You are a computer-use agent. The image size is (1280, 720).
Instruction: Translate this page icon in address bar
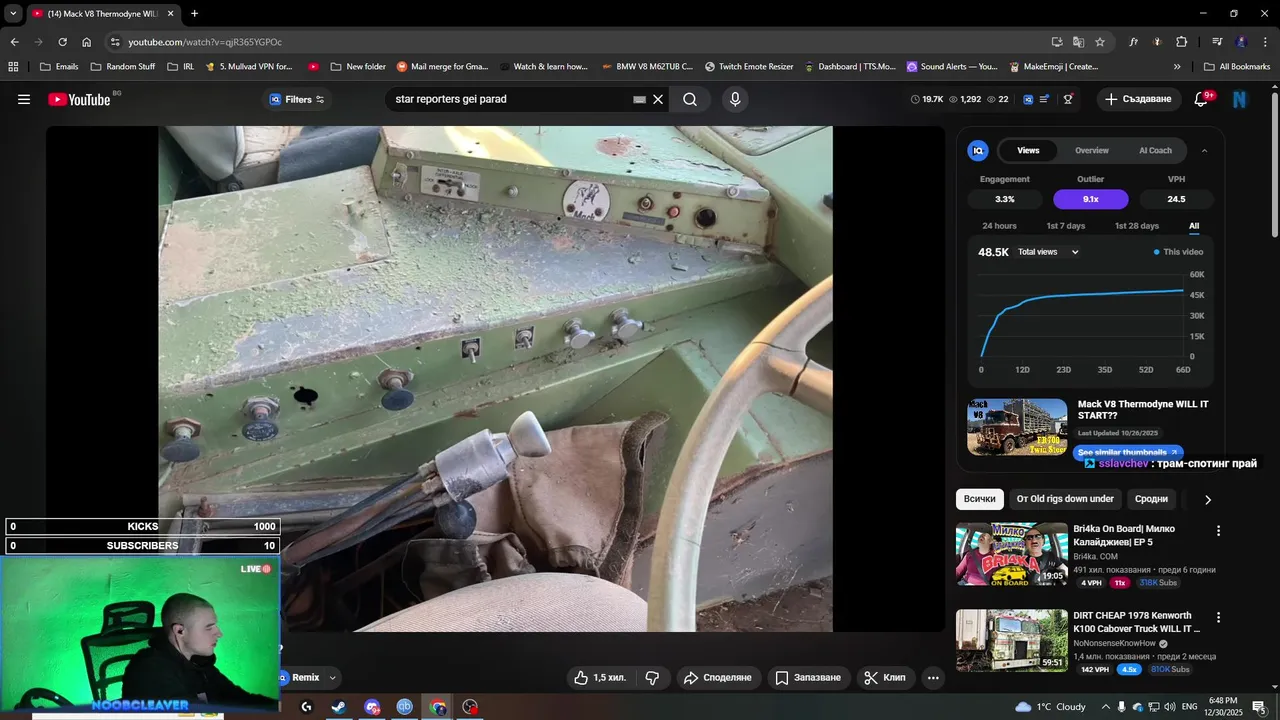point(1078,42)
